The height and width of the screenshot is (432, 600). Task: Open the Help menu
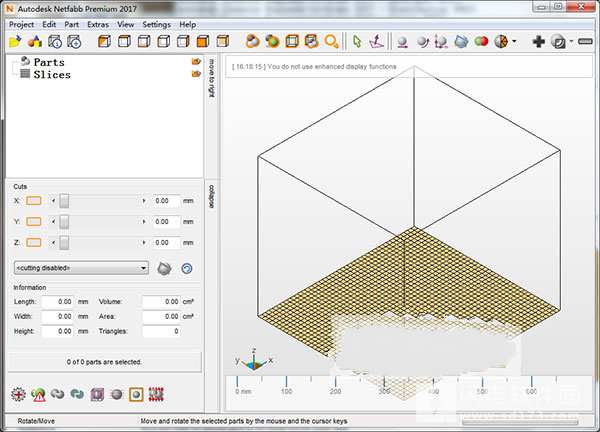(x=188, y=24)
